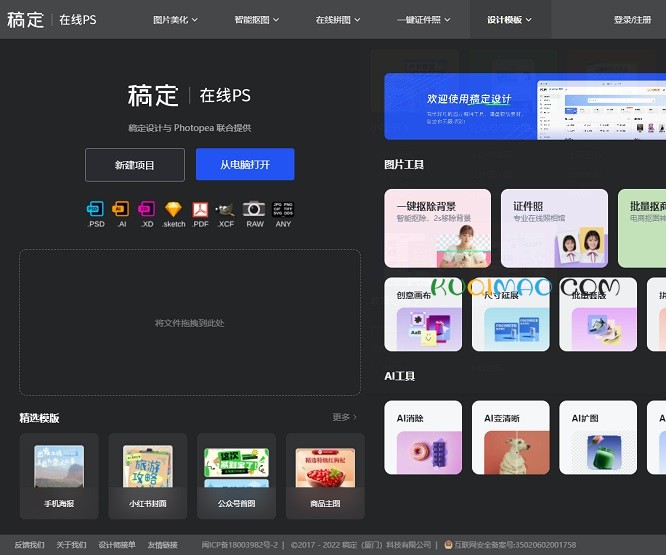Click 在线PS in the header
The image size is (666, 555).
(x=78, y=20)
